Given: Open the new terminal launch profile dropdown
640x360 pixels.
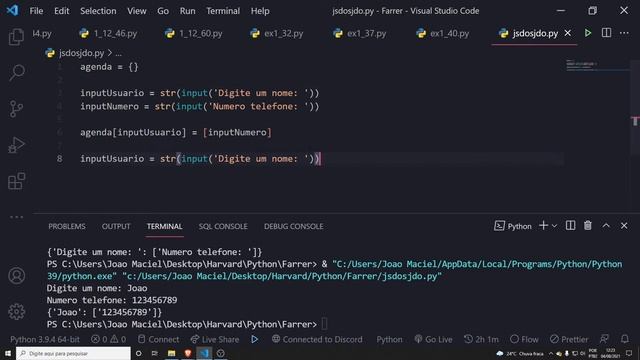Looking at the screenshot, I should tap(554, 226).
